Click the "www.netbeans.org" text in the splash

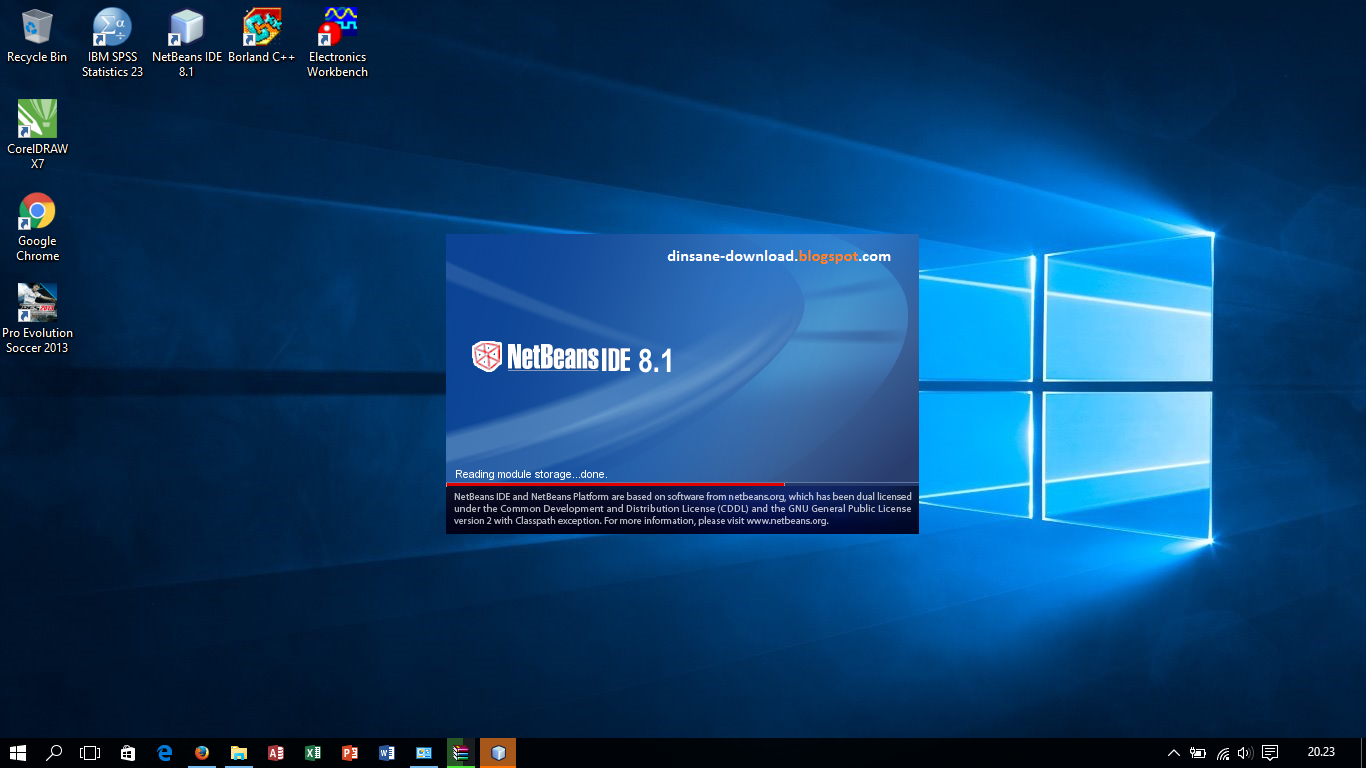pyautogui.click(x=786, y=521)
